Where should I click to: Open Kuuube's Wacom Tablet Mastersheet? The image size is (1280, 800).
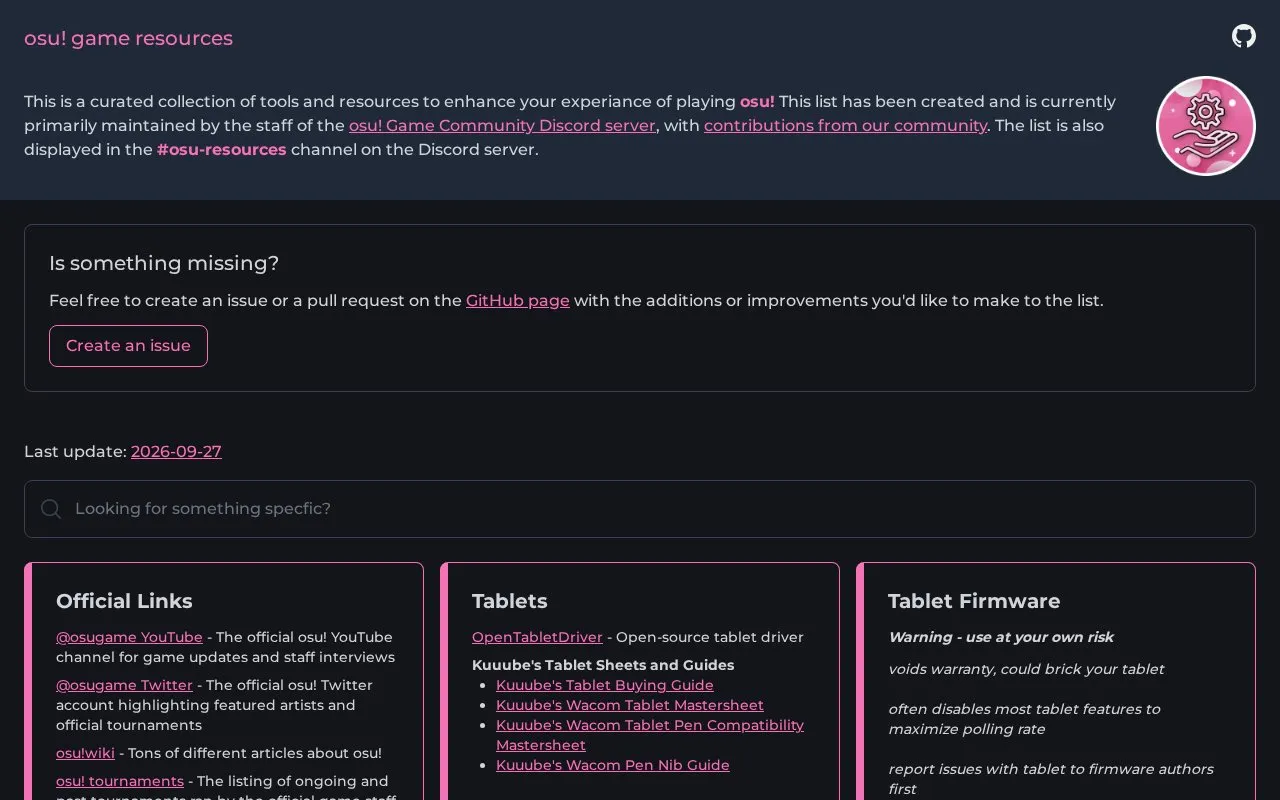click(630, 705)
